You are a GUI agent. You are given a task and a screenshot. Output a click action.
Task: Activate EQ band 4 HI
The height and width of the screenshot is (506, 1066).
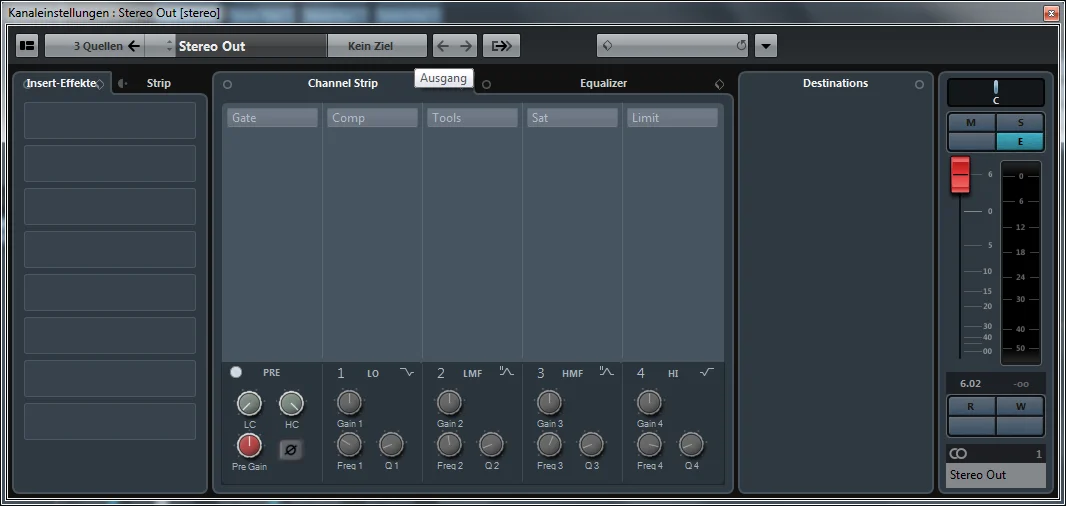tap(640, 373)
